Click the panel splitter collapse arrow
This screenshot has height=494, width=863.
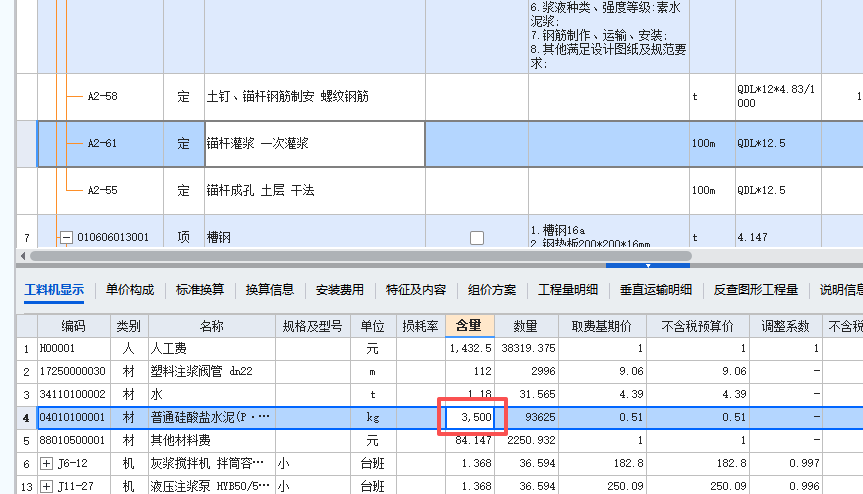point(648,266)
